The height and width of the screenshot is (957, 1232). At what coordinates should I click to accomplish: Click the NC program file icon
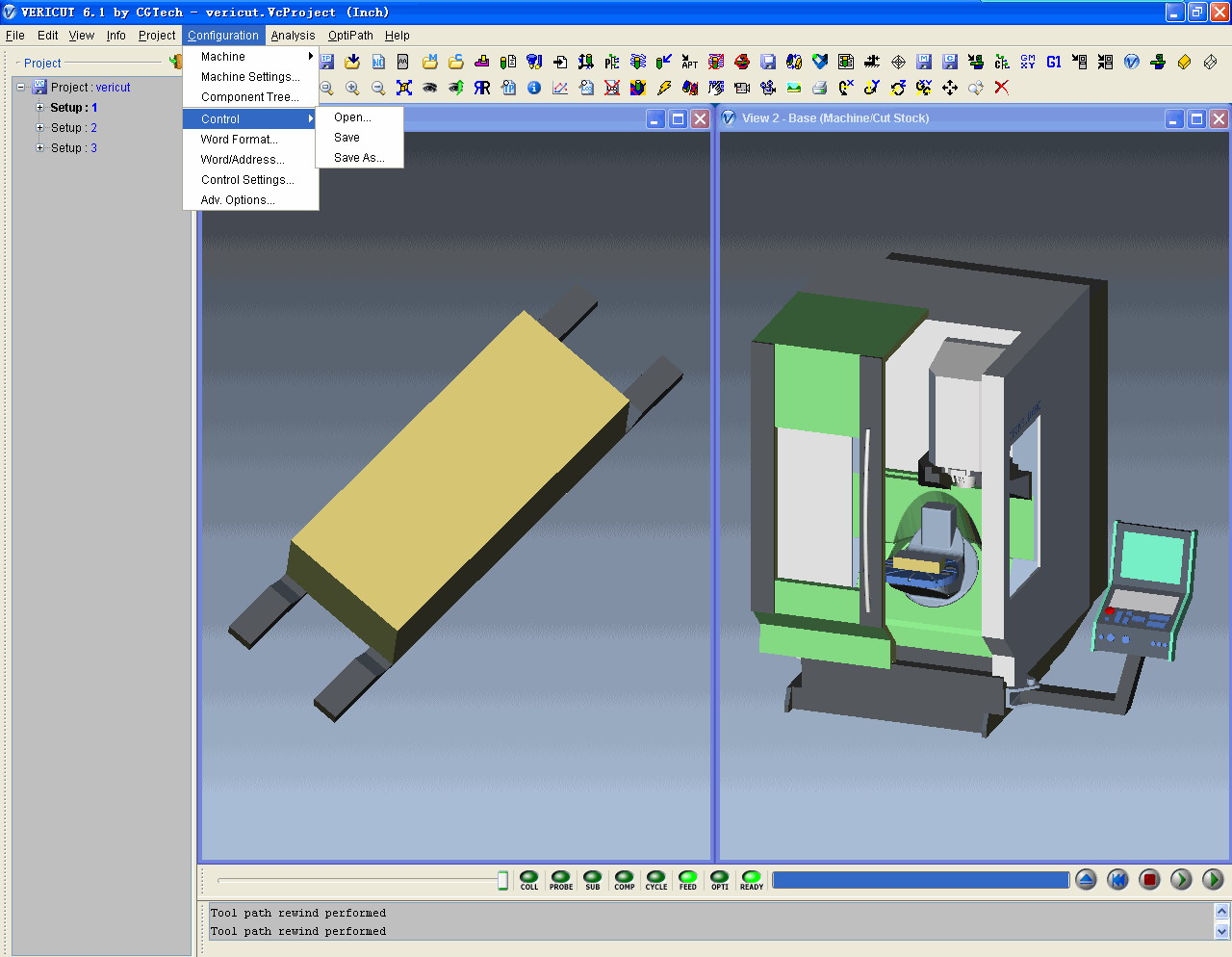pyautogui.click(x=378, y=62)
